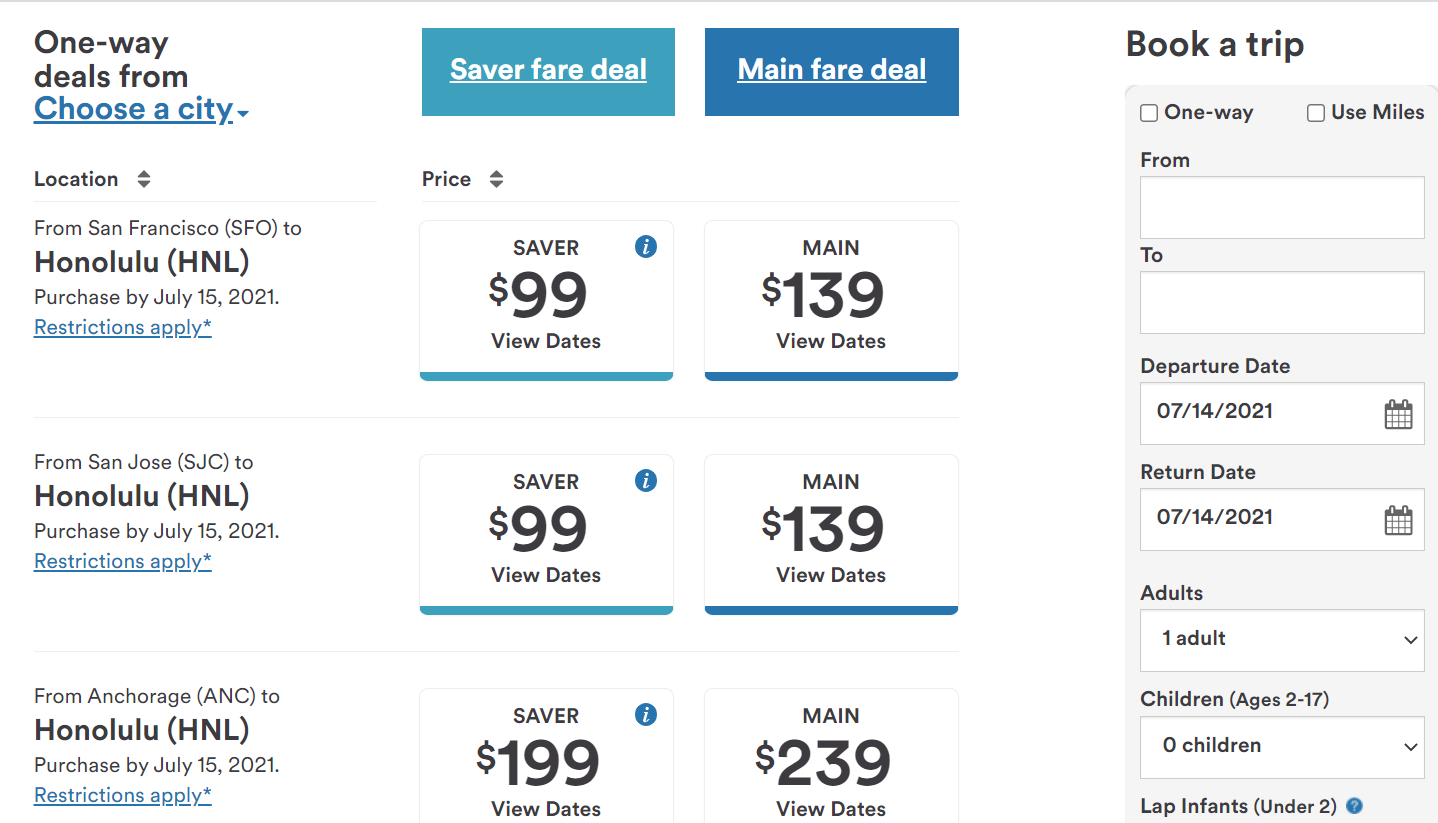Click info icon on San Jose Saver fare
The height and width of the screenshot is (823, 1438).
(x=646, y=481)
